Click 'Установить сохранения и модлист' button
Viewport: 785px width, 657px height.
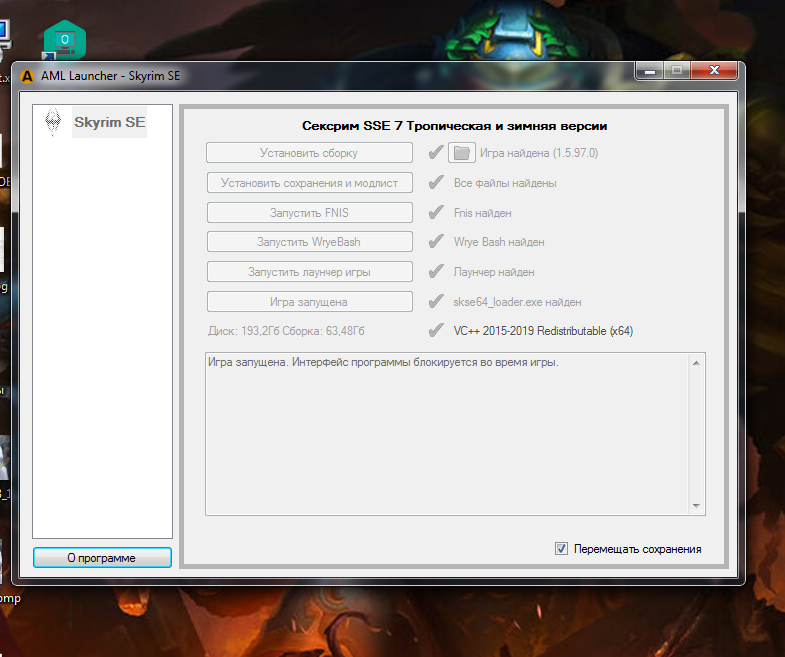click(x=309, y=183)
